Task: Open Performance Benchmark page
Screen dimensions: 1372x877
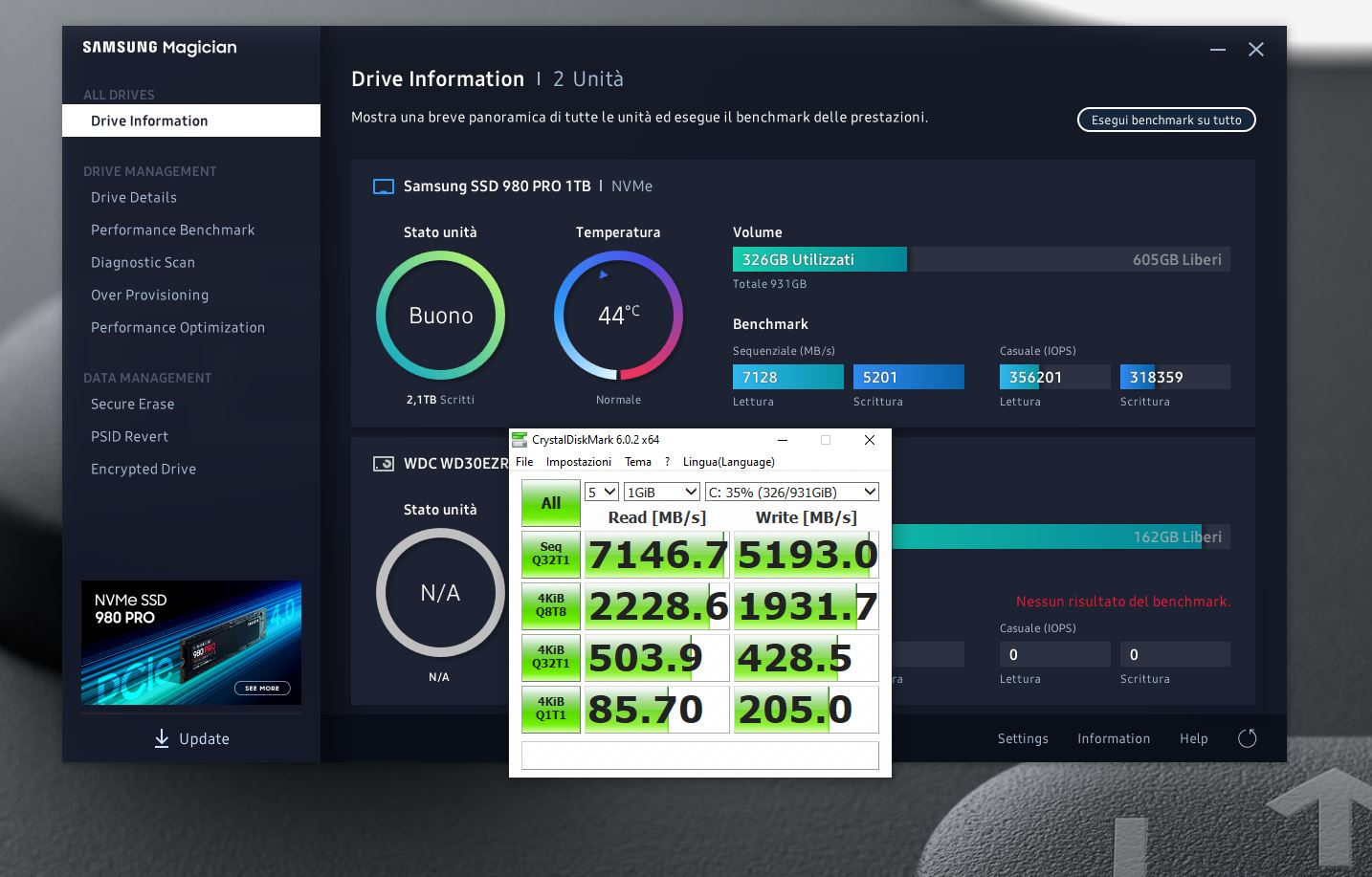Action: [x=173, y=230]
